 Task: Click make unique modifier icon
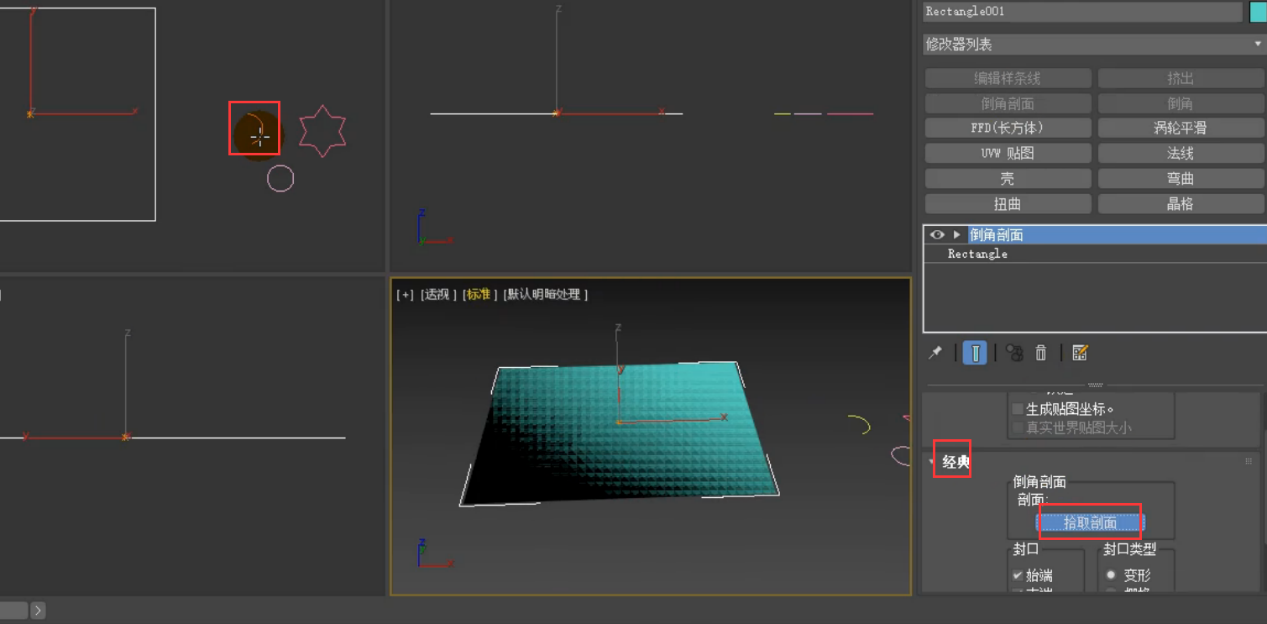1014,353
